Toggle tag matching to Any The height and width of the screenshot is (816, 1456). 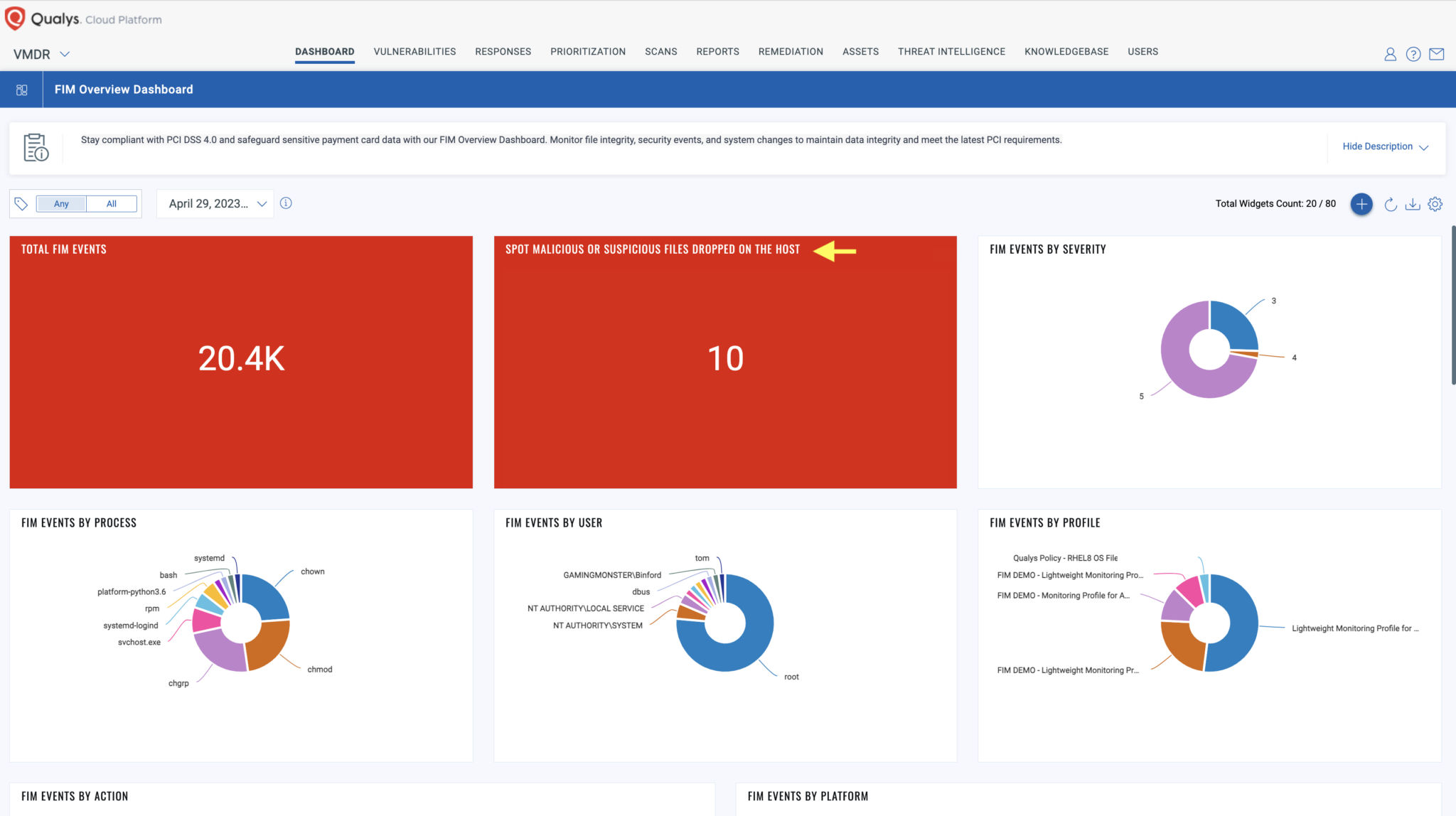[61, 203]
